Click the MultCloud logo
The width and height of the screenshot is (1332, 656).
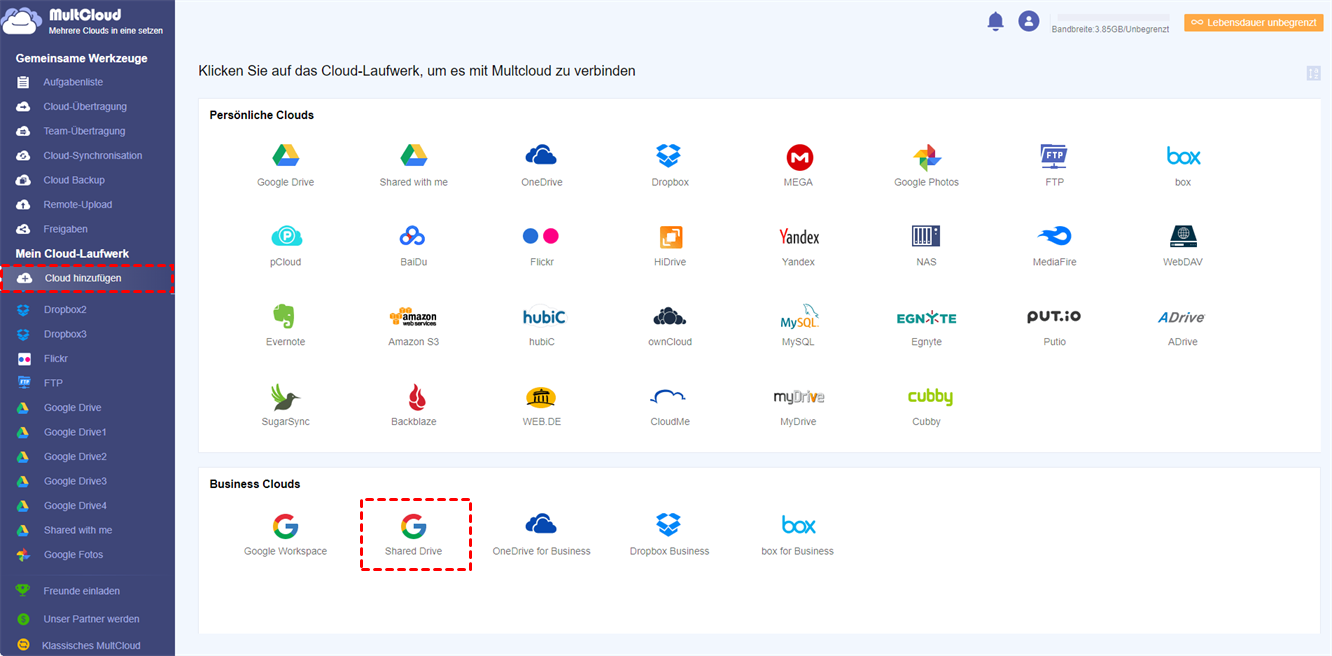coord(85,22)
